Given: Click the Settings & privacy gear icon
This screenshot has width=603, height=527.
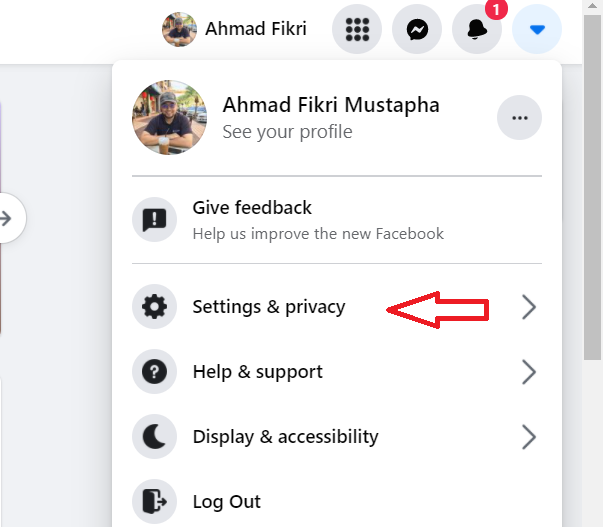Looking at the screenshot, I should (x=154, y=307).
